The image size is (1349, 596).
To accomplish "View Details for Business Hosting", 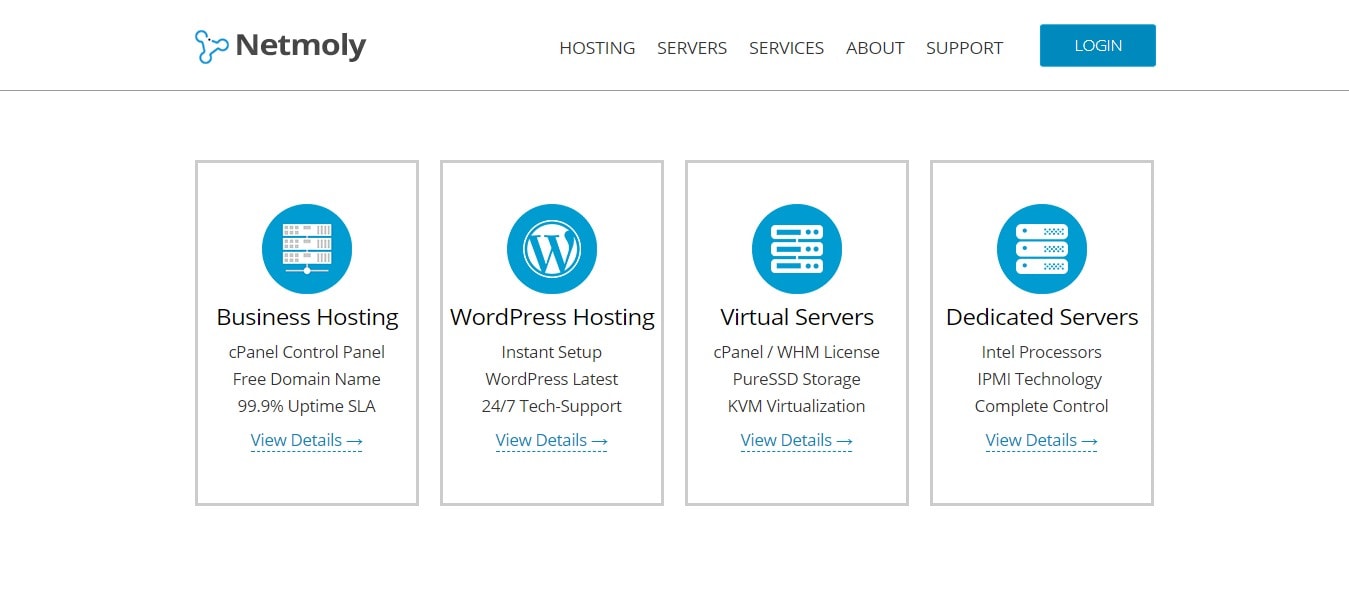I will tap(307, 440).
